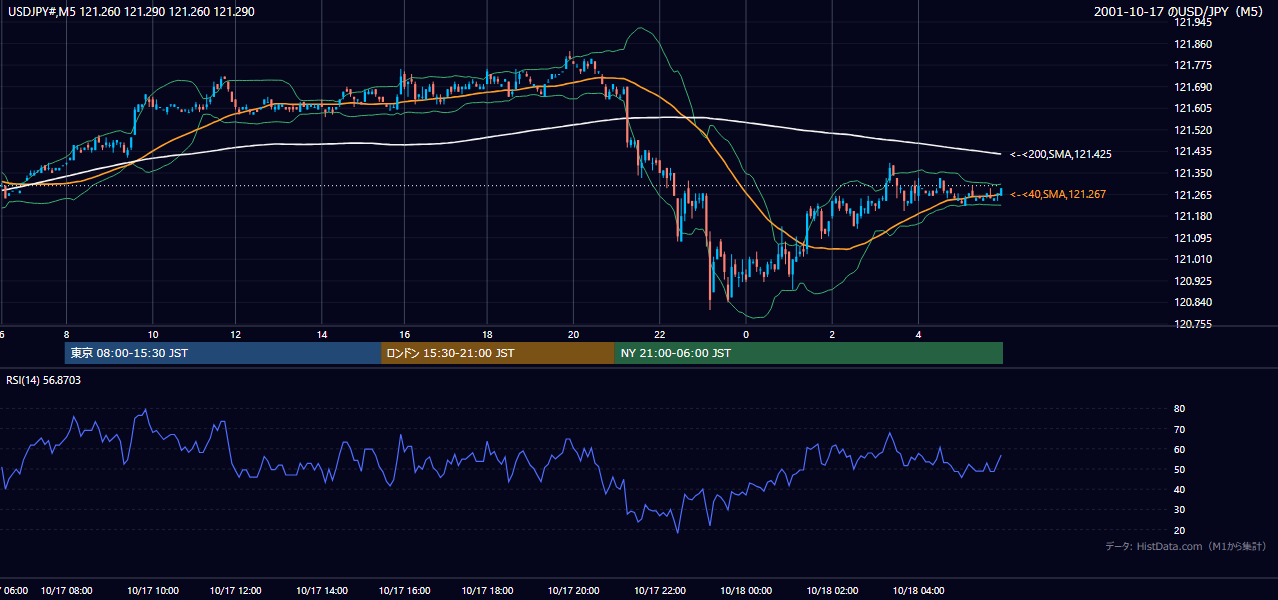This screenshot has width=1278, height=600.
Task: Click the 10/17 14:00 date axis label
Action: coord(322,591)
